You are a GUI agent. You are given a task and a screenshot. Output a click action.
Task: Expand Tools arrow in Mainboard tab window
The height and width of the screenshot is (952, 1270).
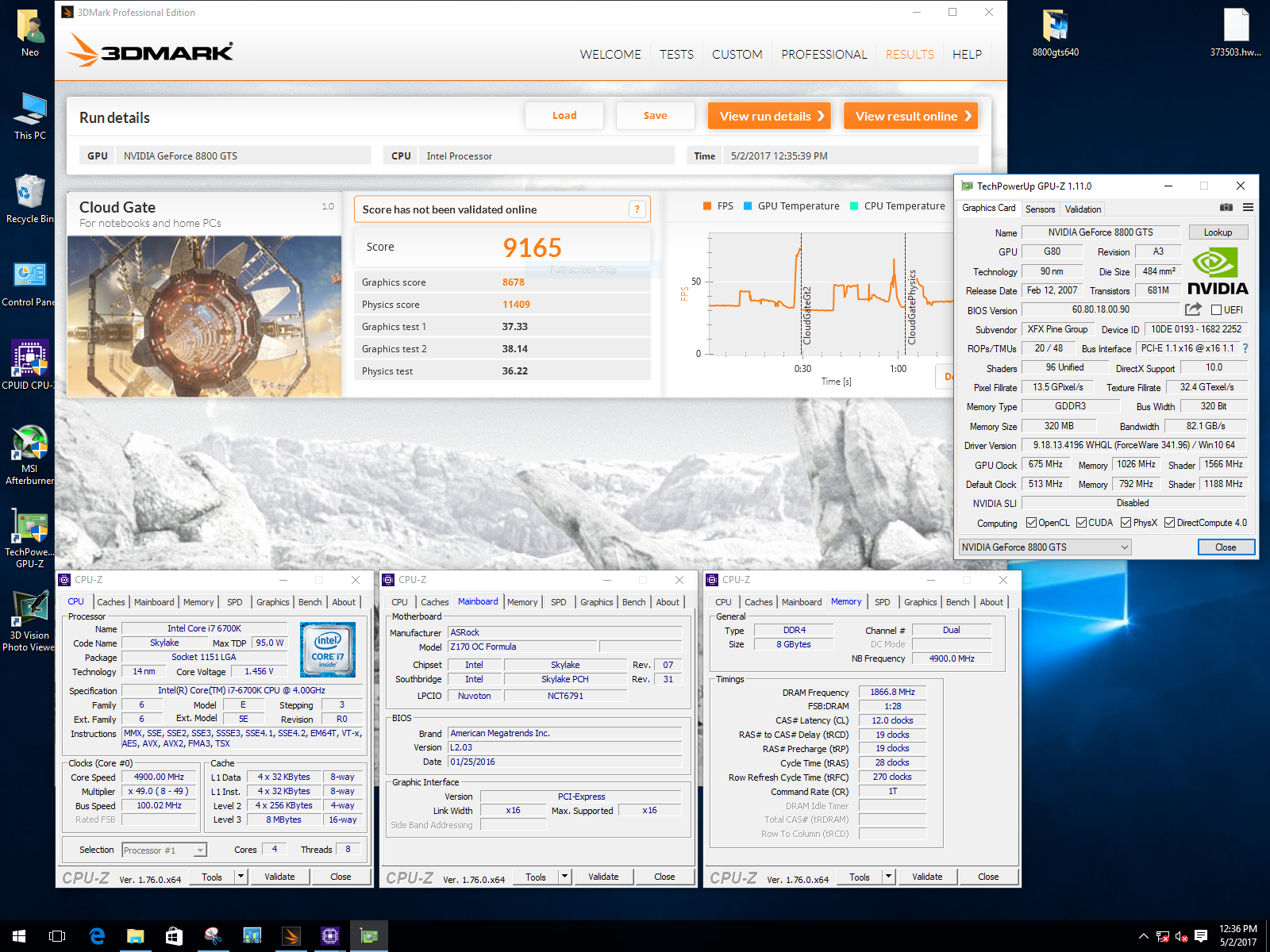click(564, 877)
